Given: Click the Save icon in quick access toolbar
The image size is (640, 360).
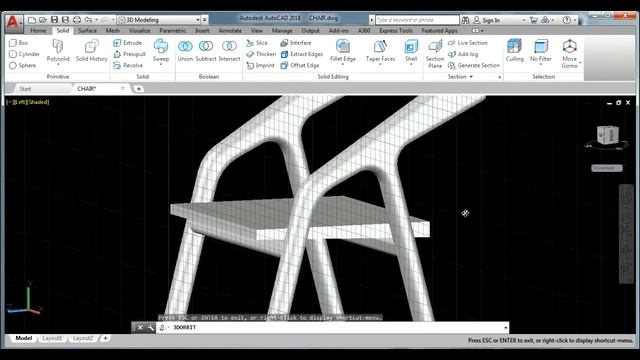Looking at the screenshot, I should [54, 20].
